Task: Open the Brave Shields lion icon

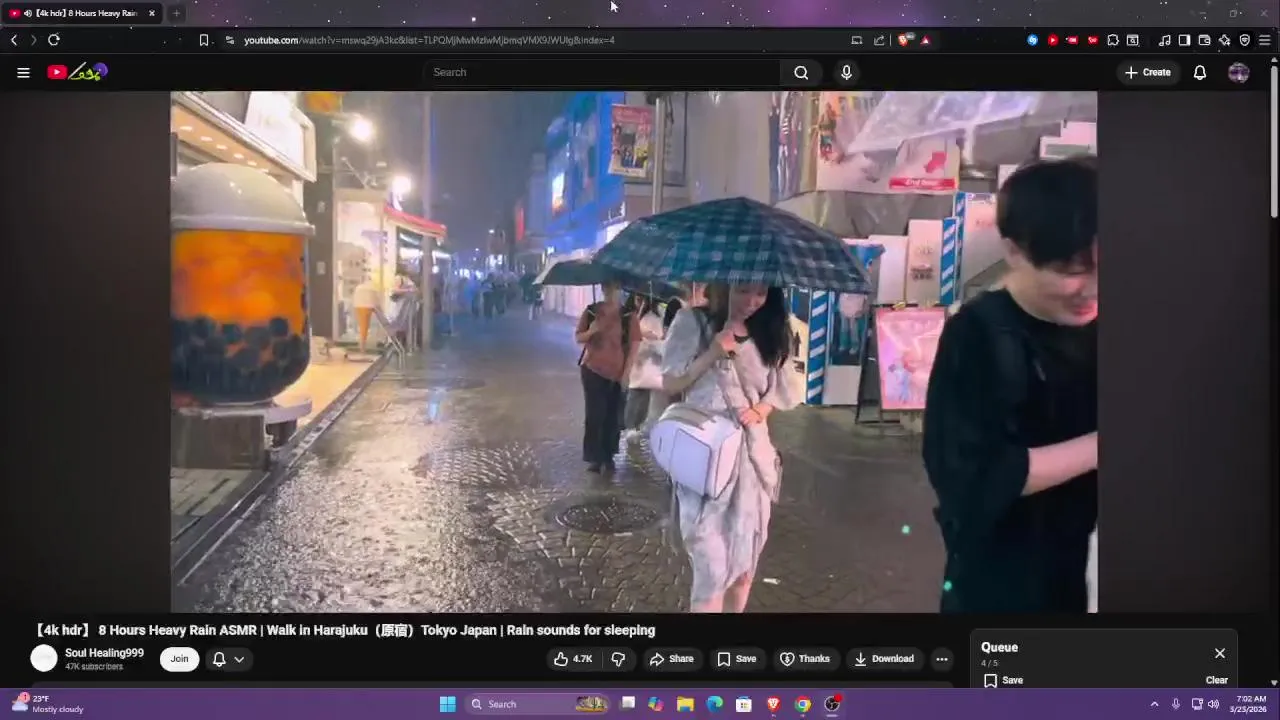Action: click(x=904, y=40)
